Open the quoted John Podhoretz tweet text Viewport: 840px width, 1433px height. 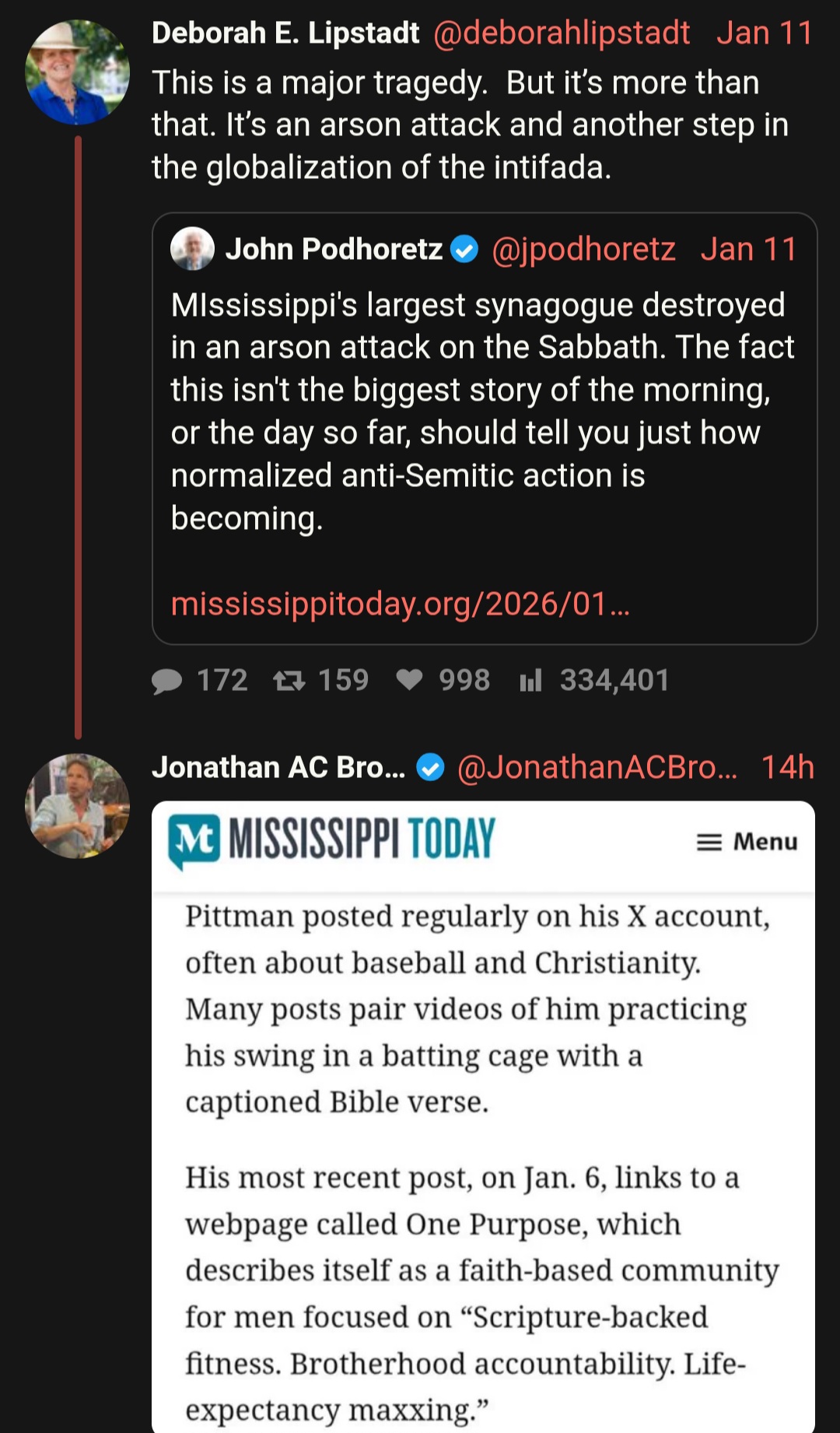tap(482, 412)
